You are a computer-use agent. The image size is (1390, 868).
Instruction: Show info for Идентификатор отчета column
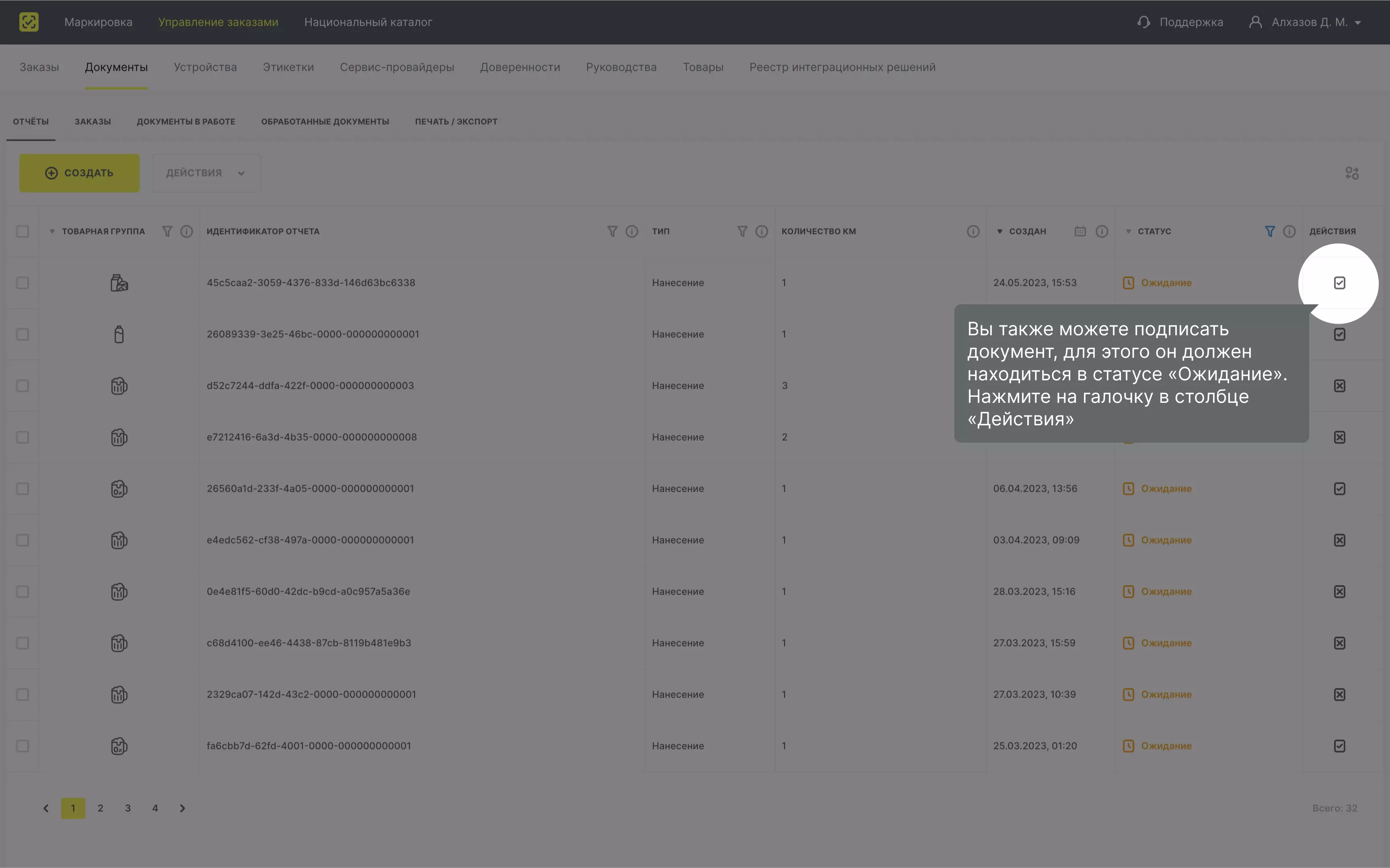tap(631, 231)
